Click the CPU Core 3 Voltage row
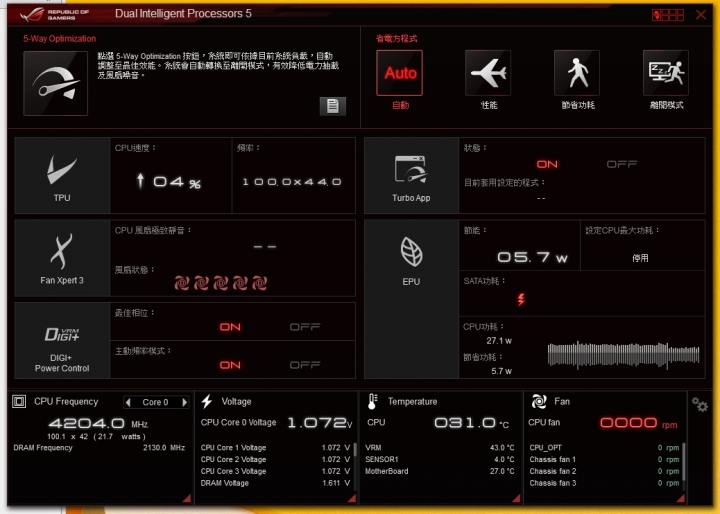This screenshot has height=514, width=720. [275, 471]
